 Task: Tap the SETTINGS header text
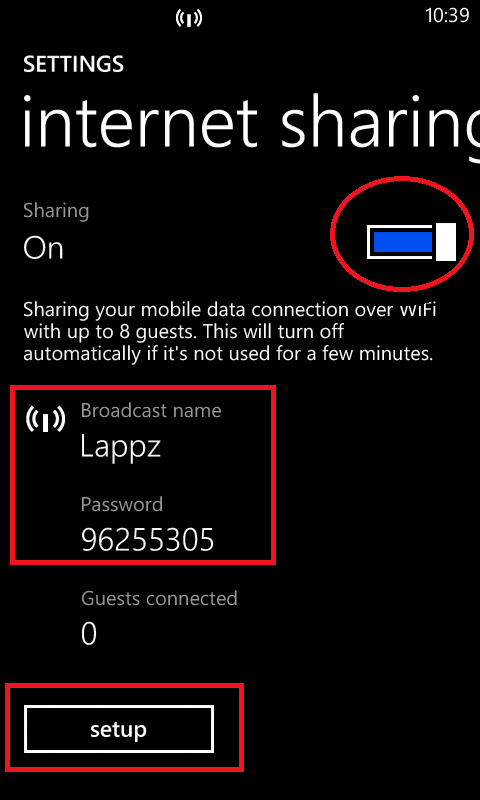73,64
